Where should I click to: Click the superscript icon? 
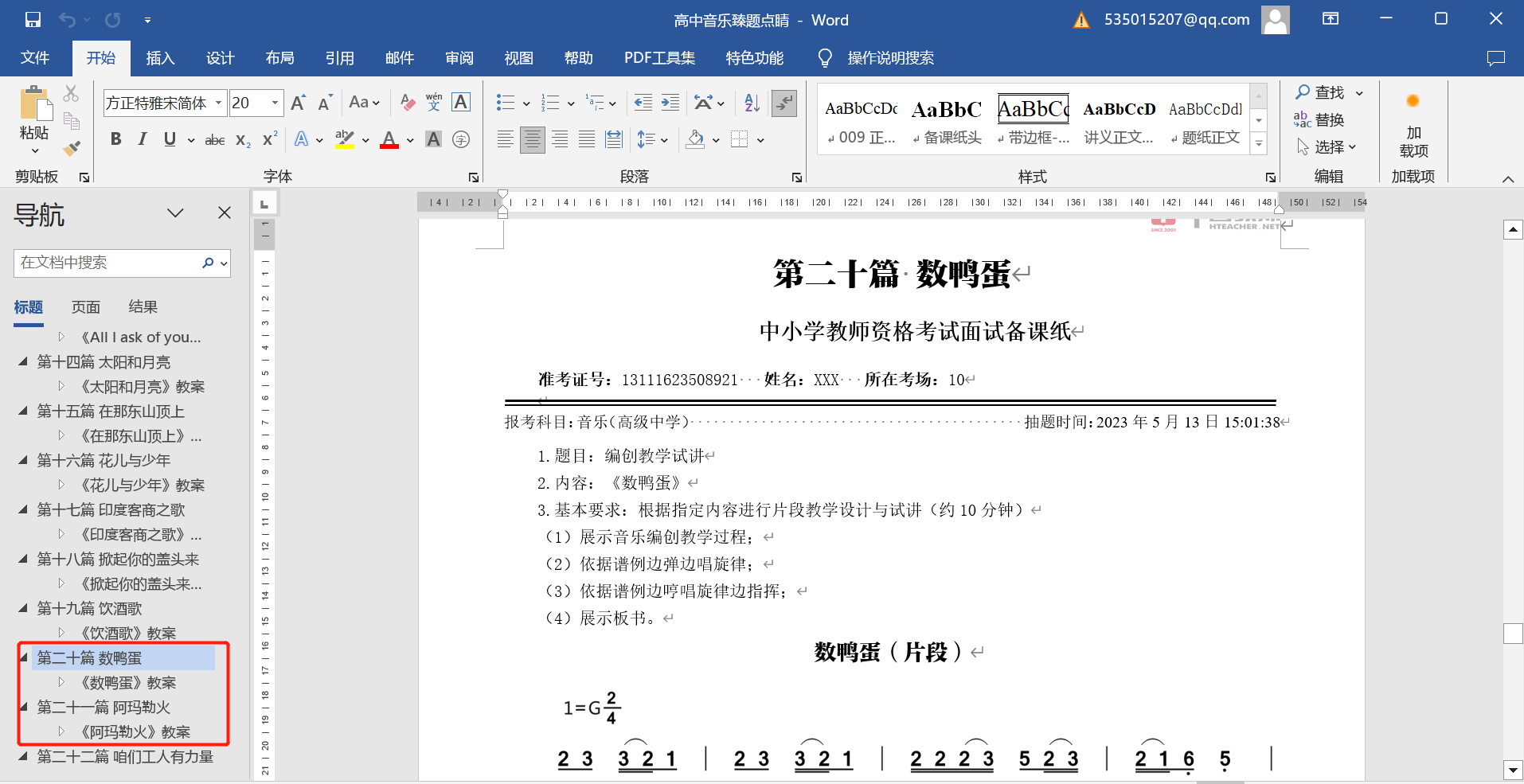270,139
